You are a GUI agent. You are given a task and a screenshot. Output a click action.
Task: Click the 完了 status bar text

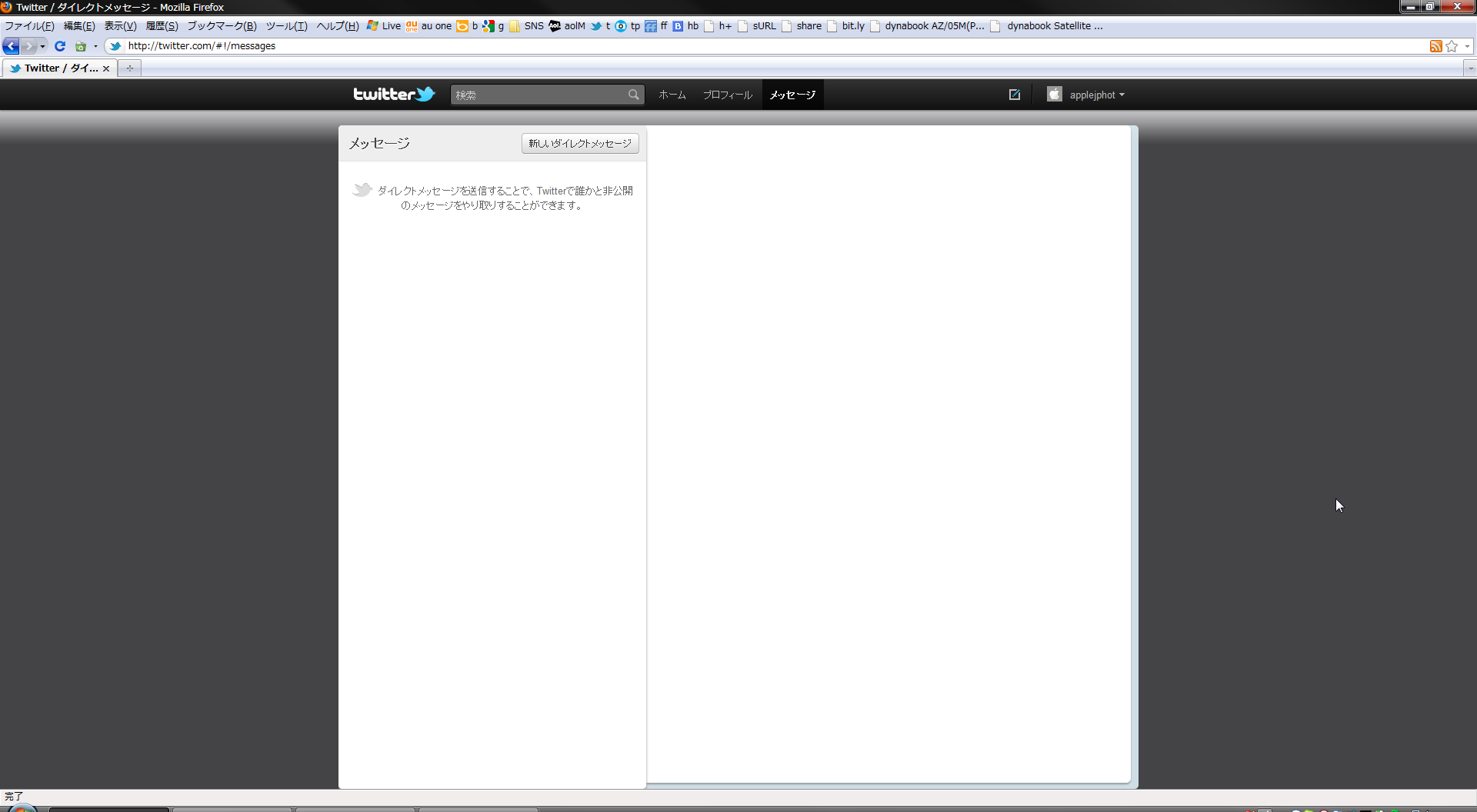pyautogui.click(x=14, y=796)
